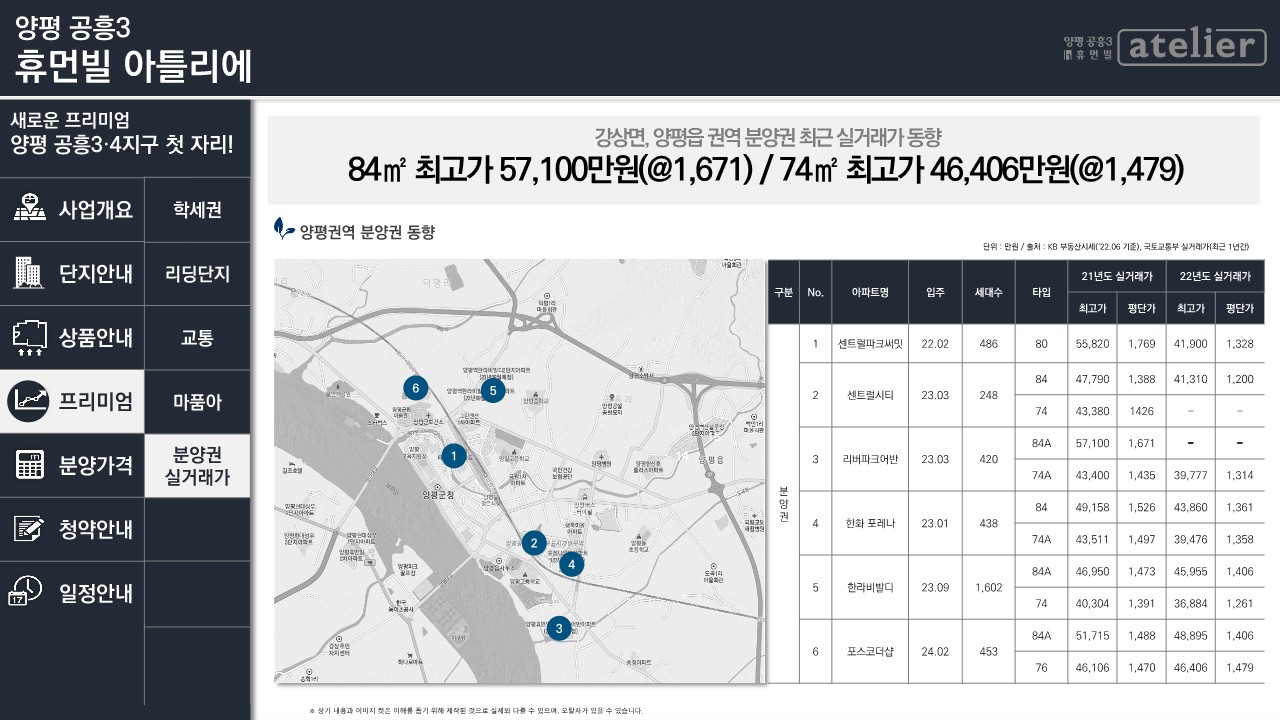Click the 양평 공흥3 휴먼빌 아틀리에 title

[133, 49]
